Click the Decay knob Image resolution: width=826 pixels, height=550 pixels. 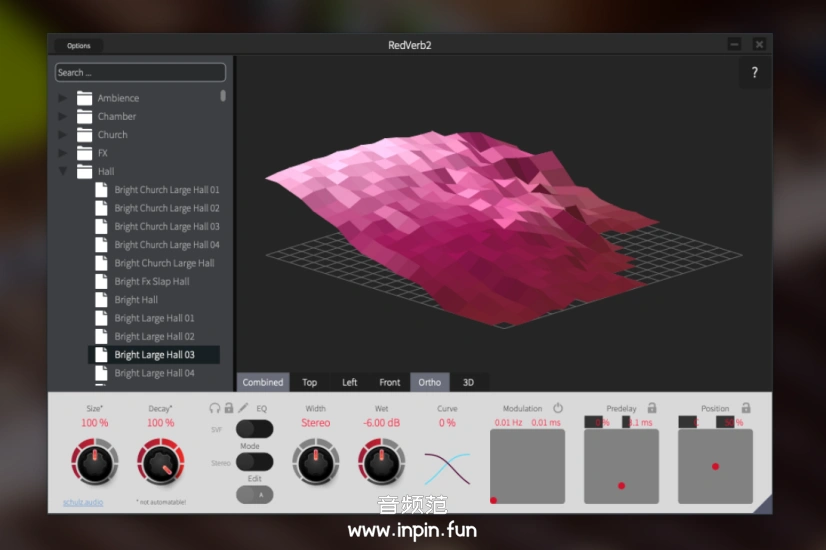pyautogui.click(x=161, y=462)
